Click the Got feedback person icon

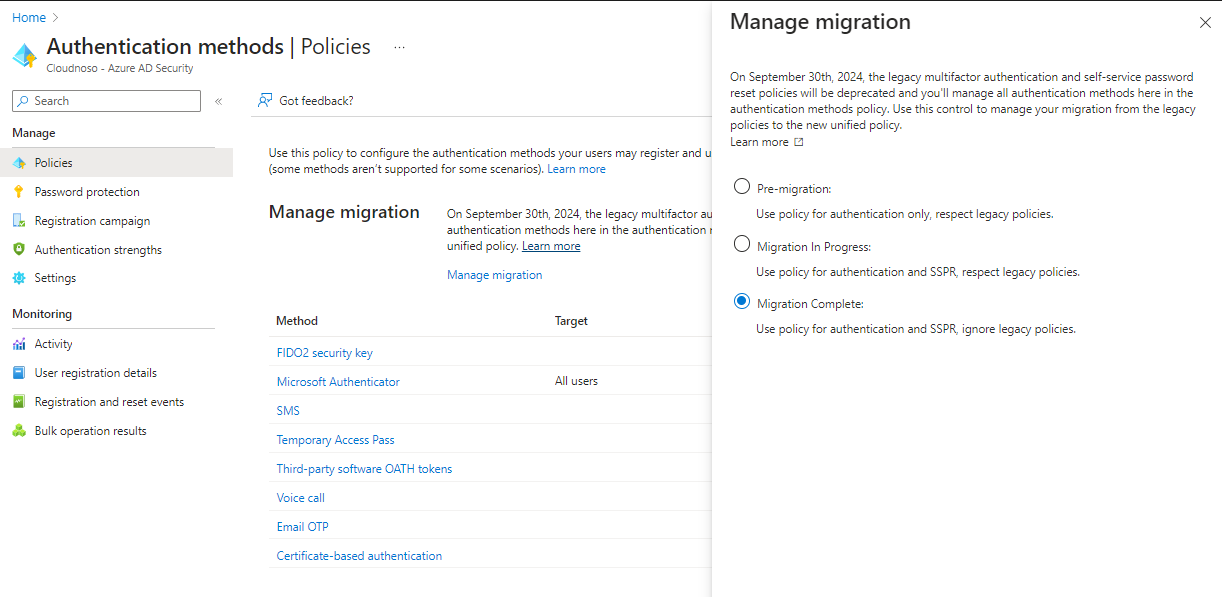tap(265, 100)
